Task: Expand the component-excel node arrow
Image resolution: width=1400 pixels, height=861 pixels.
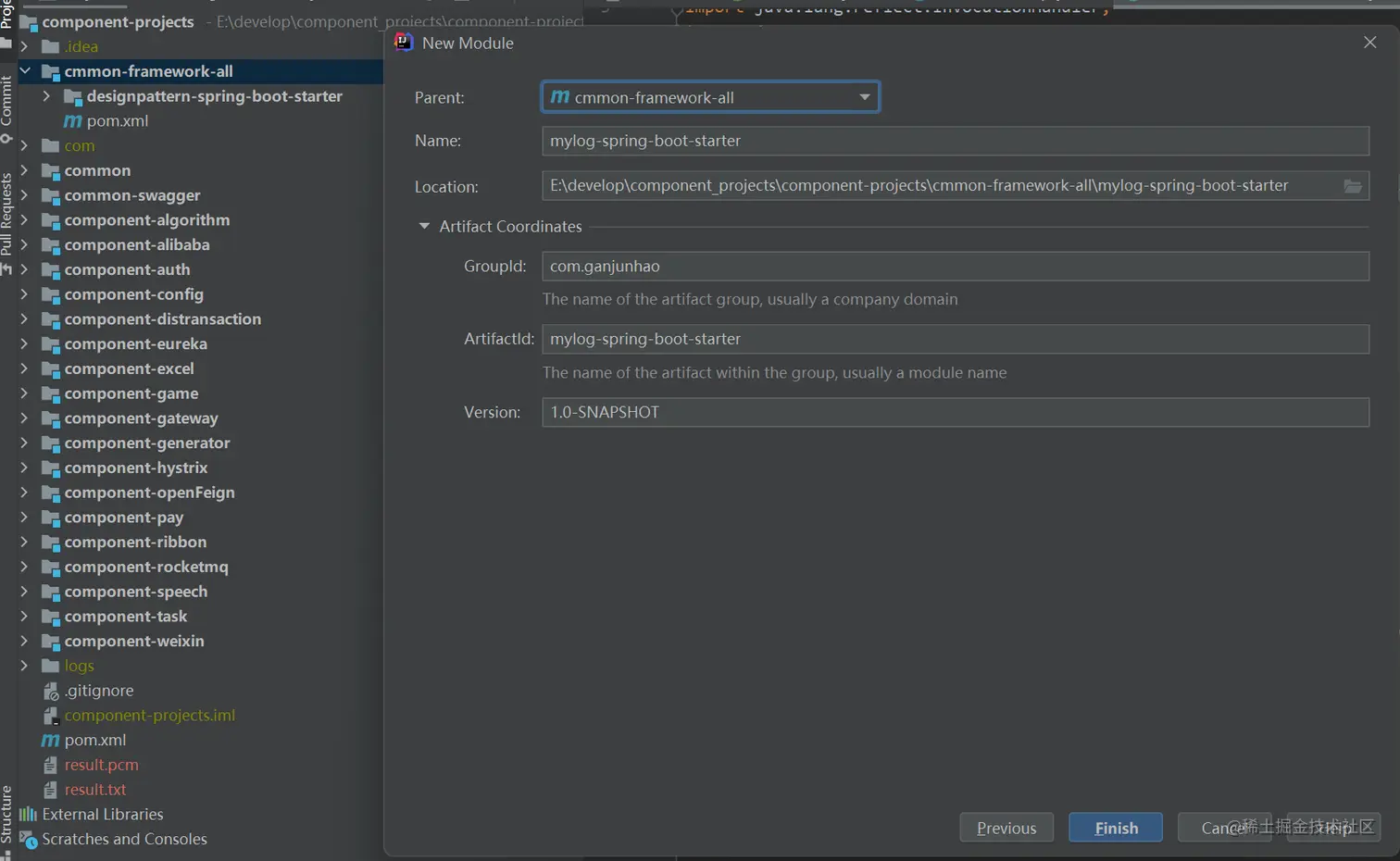Action: pos(24,369)
